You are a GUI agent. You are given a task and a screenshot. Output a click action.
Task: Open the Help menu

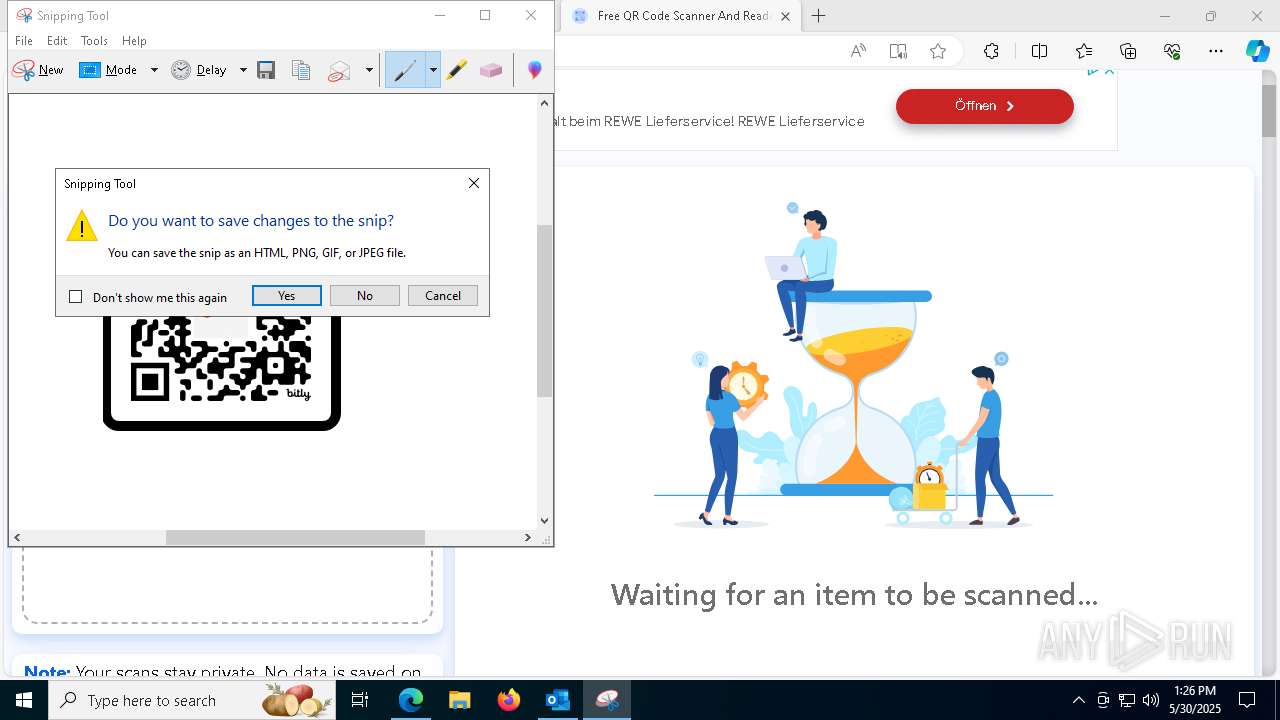pos(134,41)
